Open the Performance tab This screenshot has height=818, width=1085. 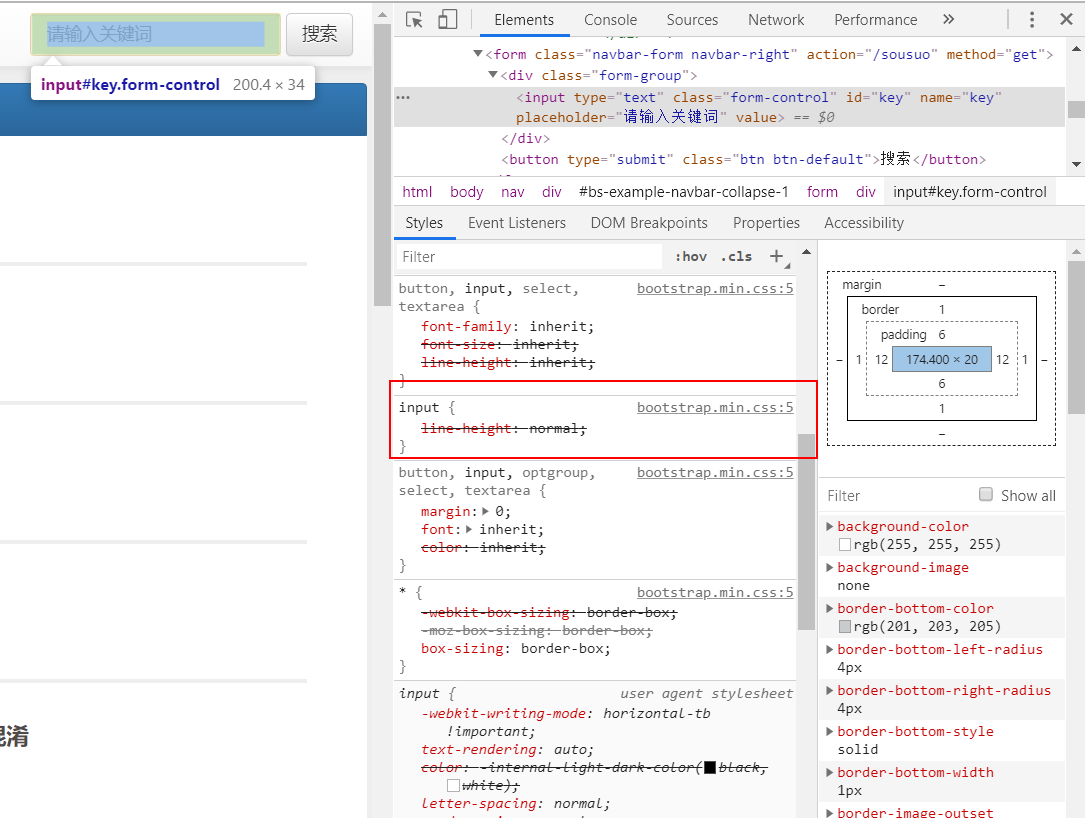coord(875,20)
